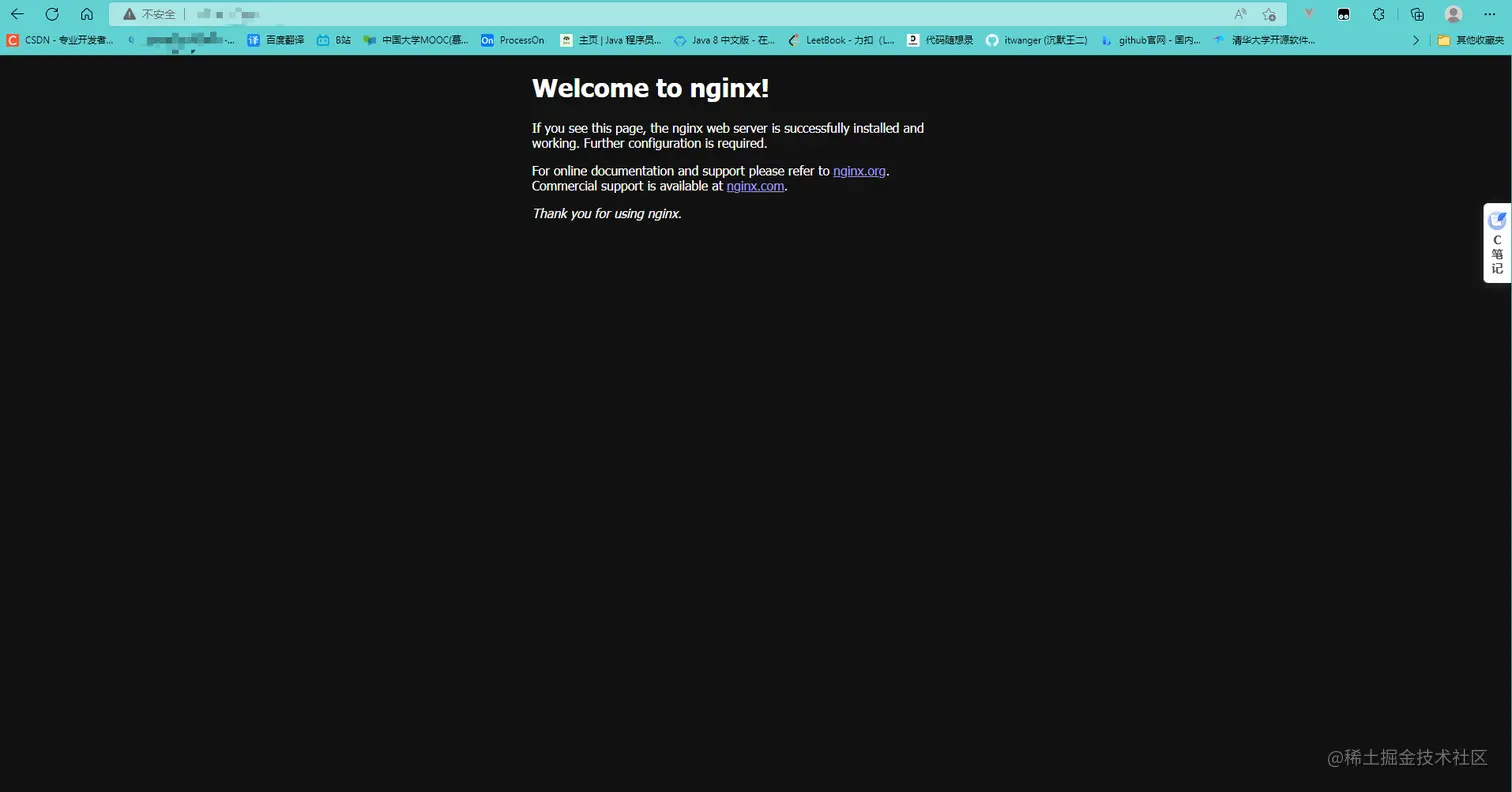Follow the nginx.com link
Screen dimensions: 1512x792
pyautogui.click(x=755, y=186)
